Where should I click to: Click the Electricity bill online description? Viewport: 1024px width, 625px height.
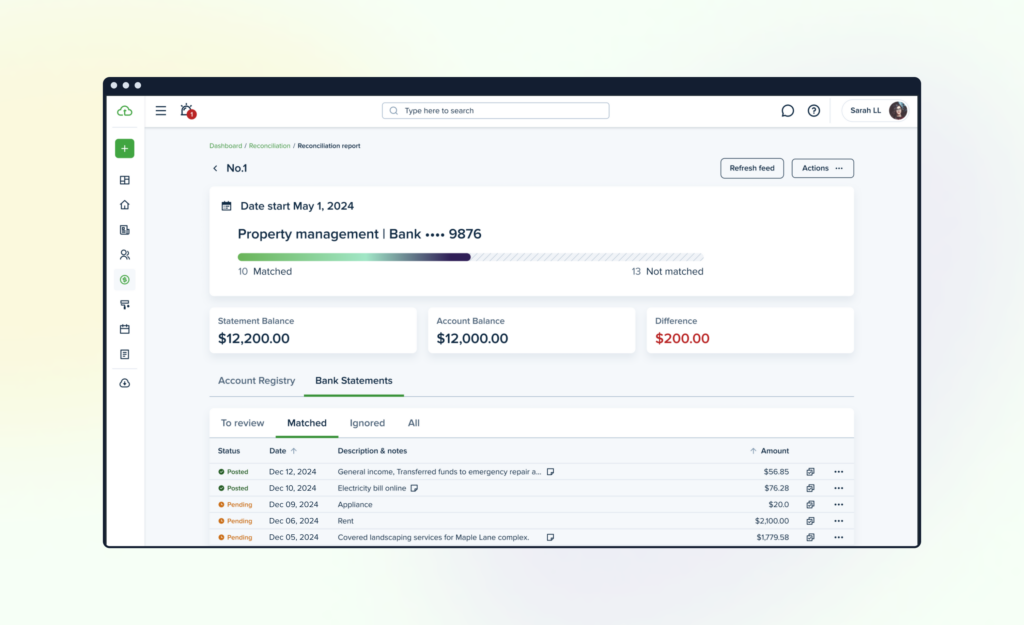click(372, 488)
